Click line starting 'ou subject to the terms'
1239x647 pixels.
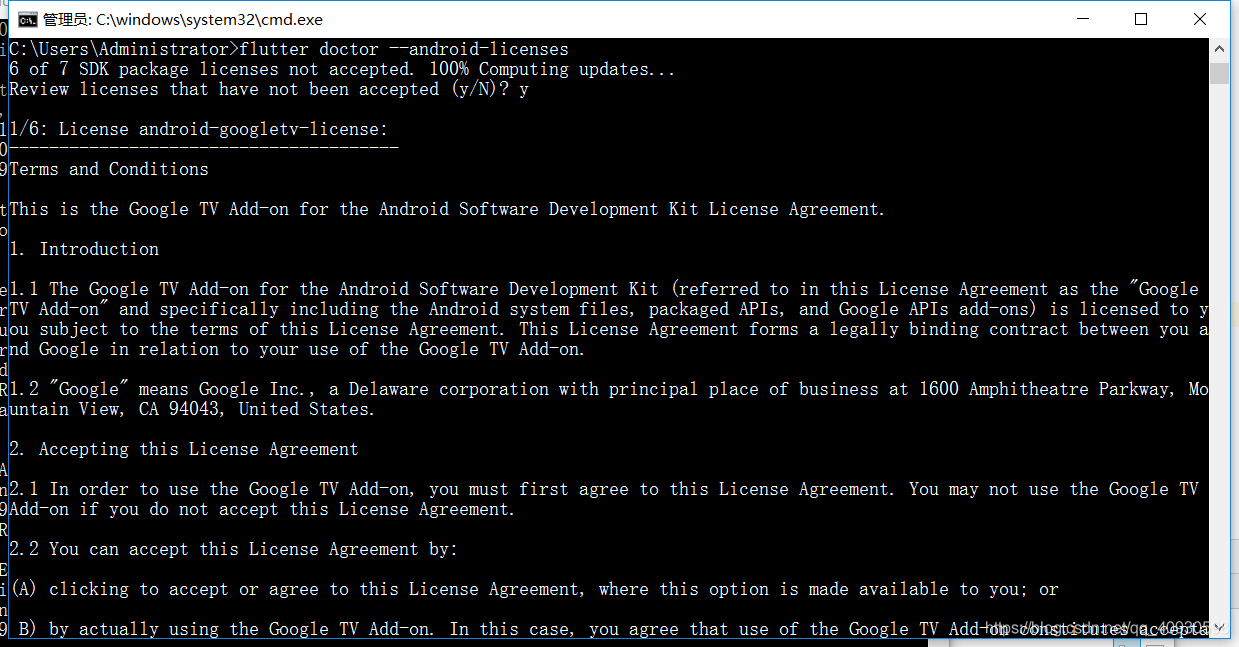[x=609, y=329]
